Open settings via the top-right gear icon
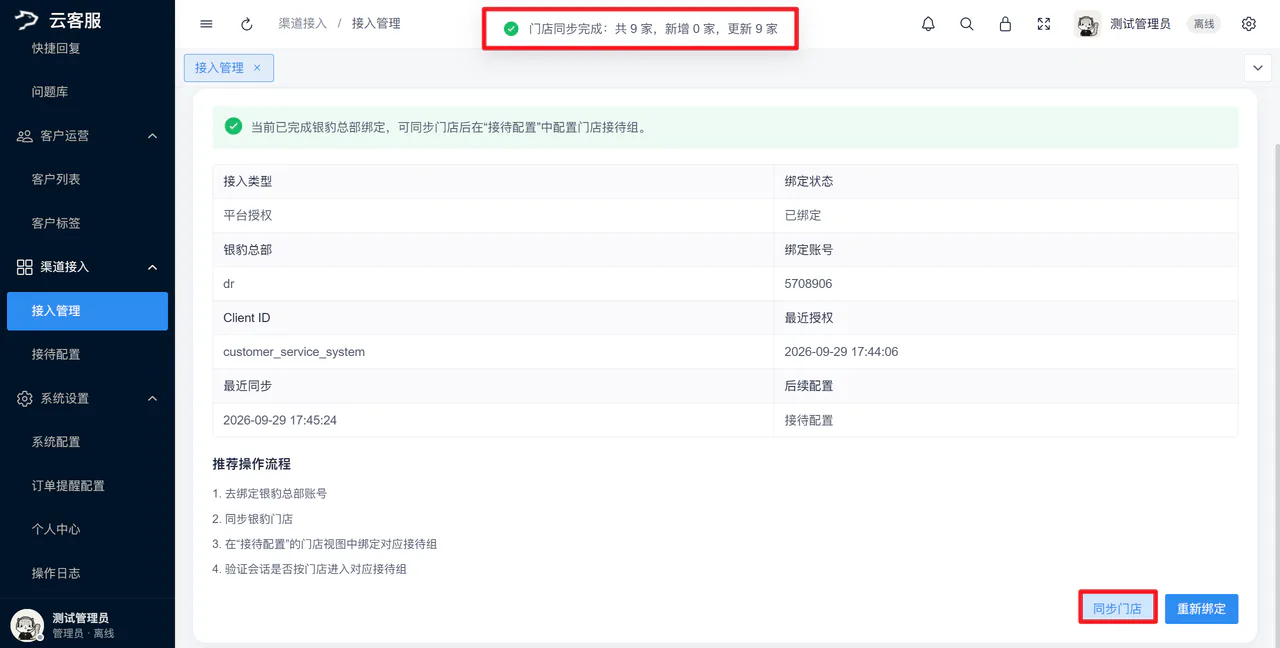Viewport: 1280px width, 648px height. (1248, 24)
